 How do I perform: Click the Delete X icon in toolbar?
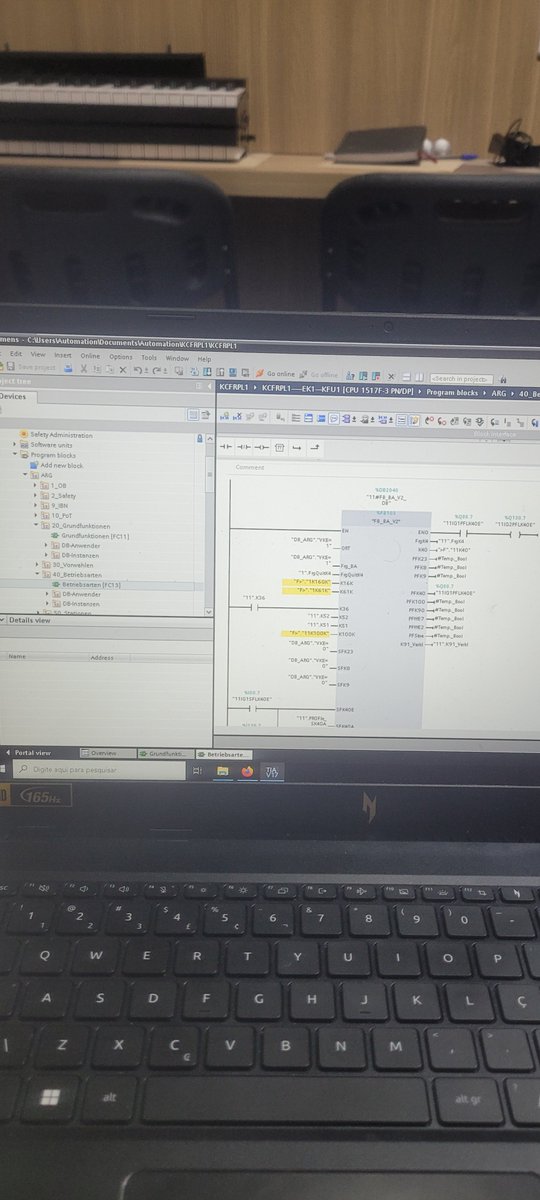(122, 370)
